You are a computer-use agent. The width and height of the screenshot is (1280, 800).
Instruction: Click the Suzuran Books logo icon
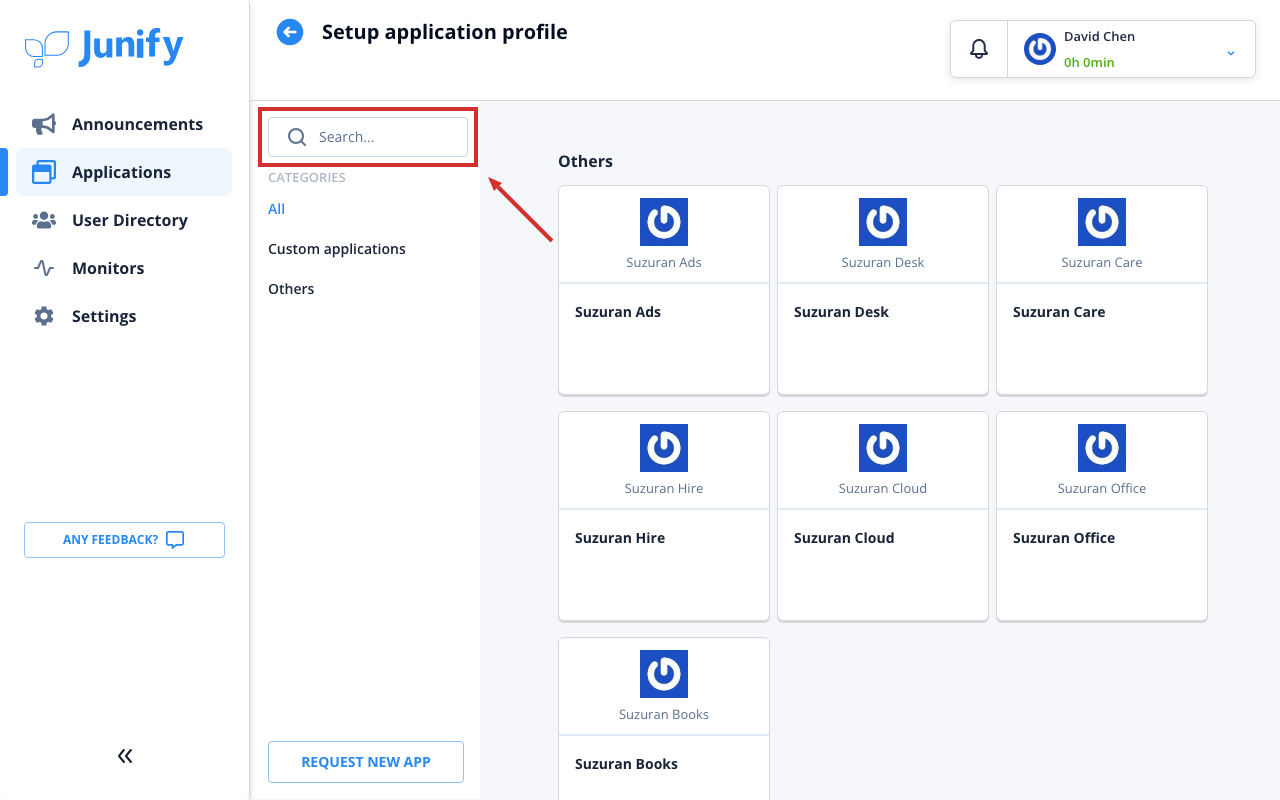(664, 674)
